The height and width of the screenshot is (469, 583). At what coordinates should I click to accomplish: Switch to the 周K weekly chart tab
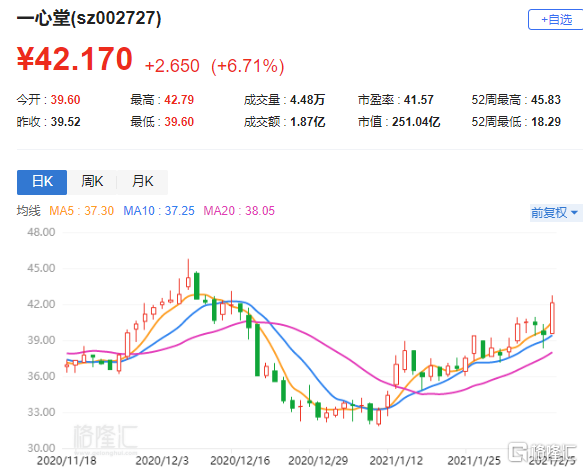(92, 182)
